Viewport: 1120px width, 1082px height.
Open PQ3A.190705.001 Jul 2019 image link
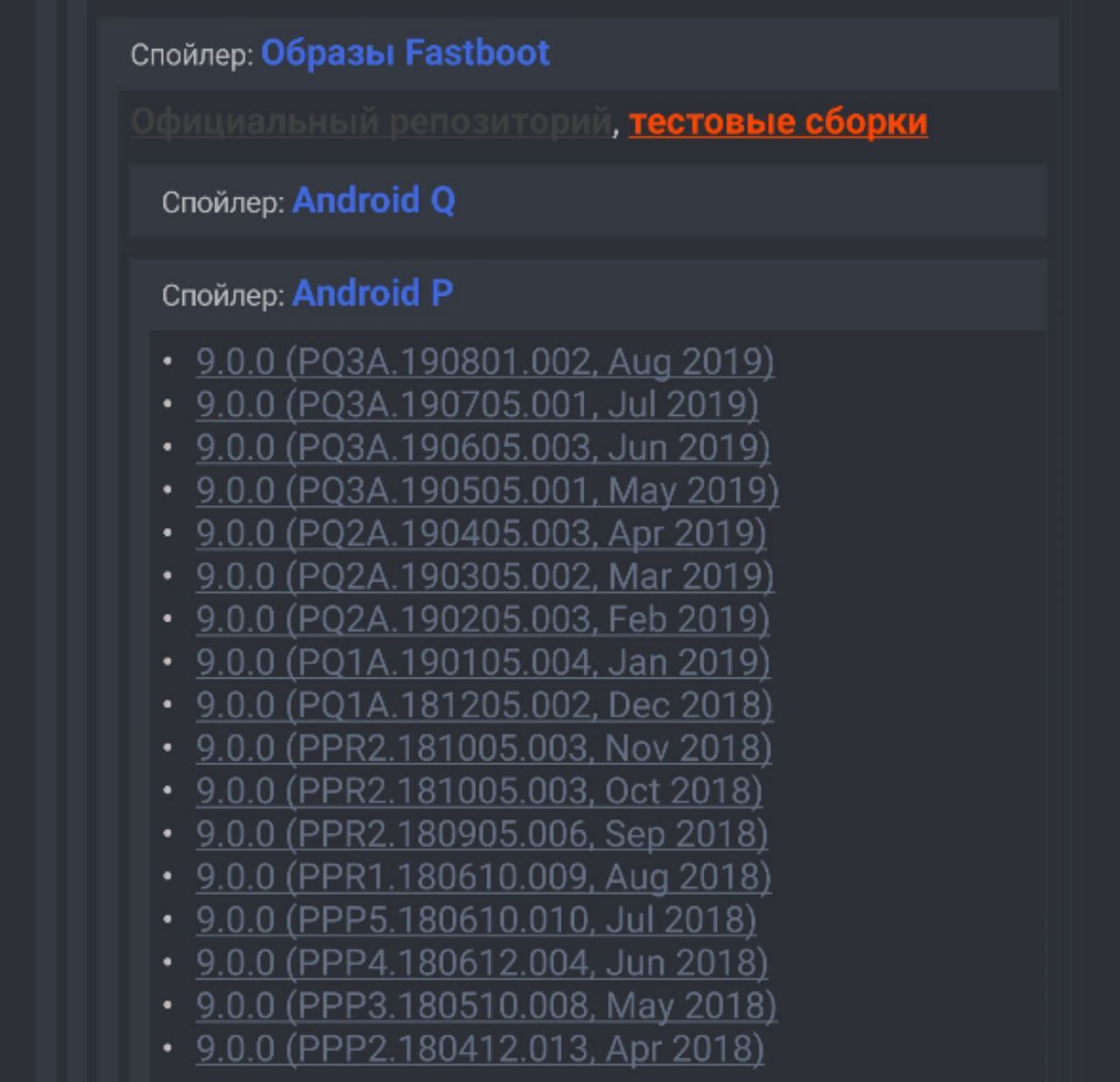point(477,404)
